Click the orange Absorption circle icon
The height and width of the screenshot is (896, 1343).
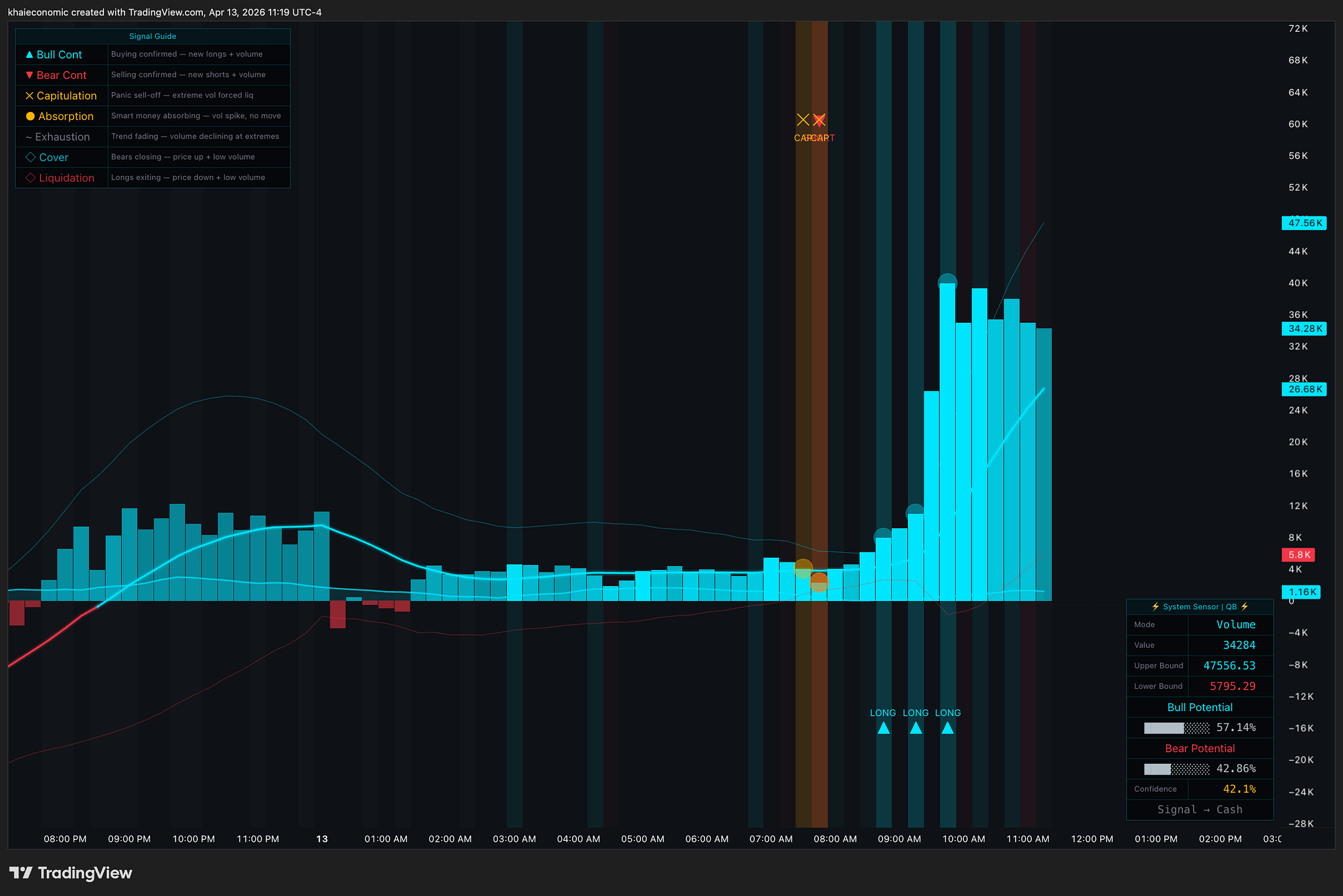tap(30, 116)
